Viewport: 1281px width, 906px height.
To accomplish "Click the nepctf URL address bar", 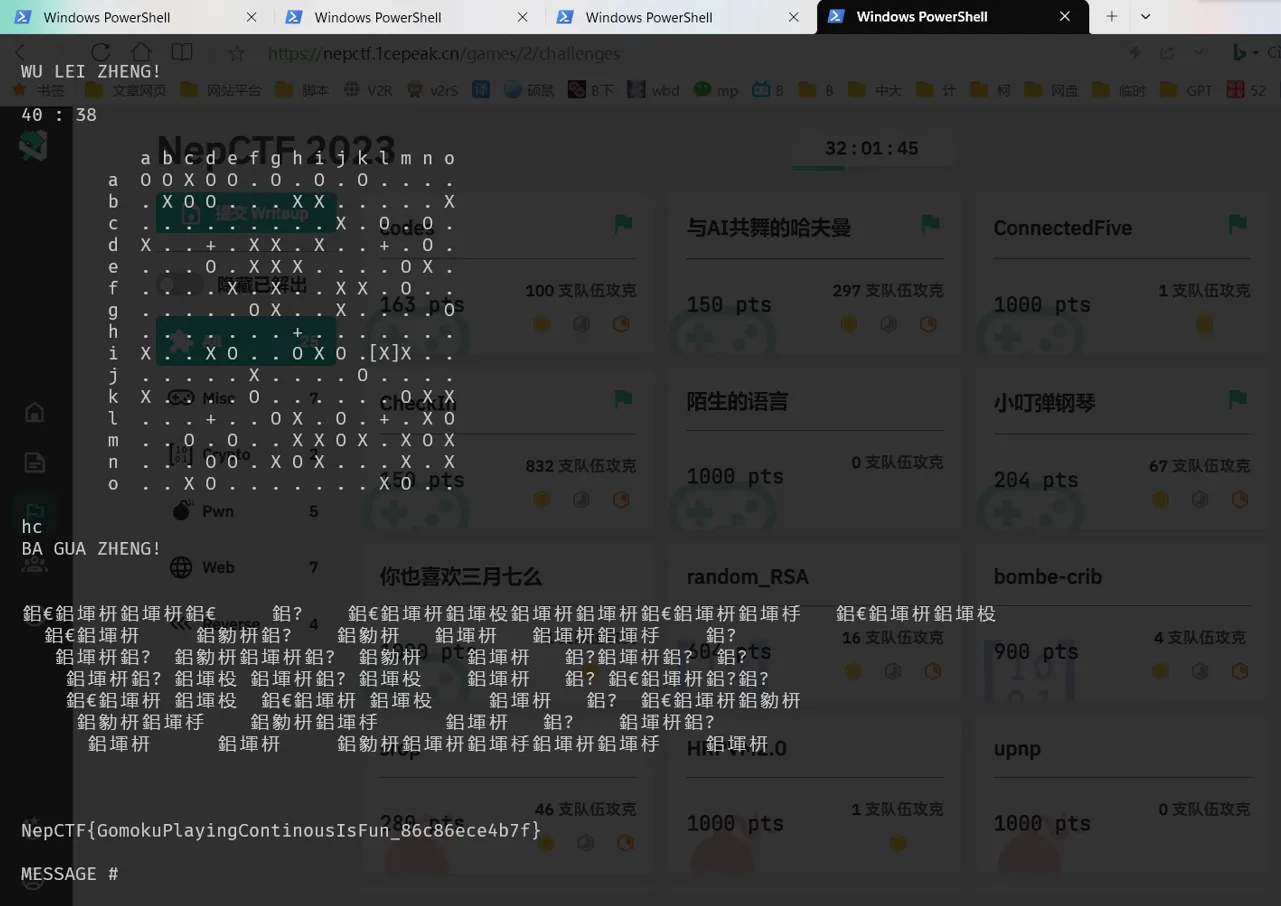I will tap(444, 53).
